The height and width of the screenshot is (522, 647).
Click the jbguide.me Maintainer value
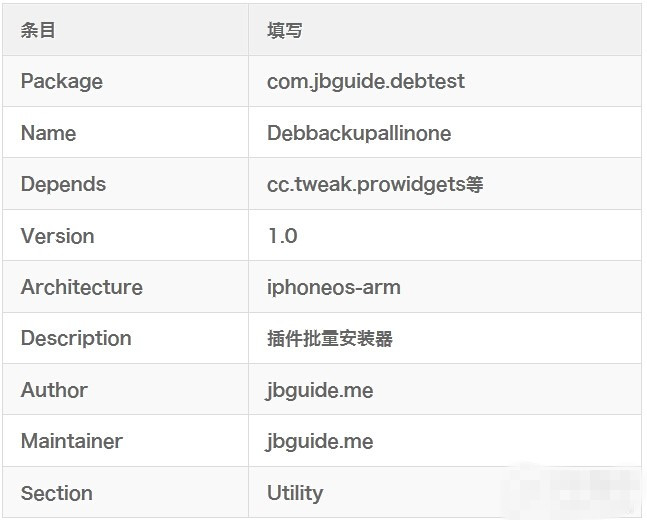pyautogui.click(x=319, y=441)
